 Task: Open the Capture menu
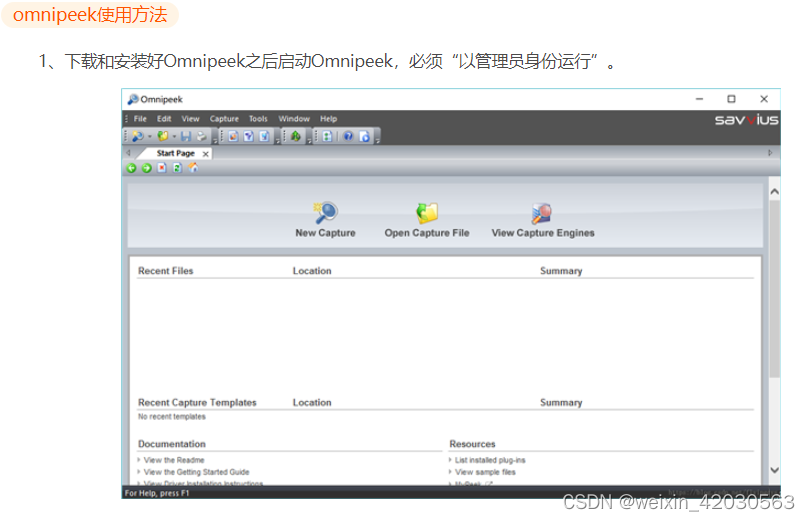pyautogui.click(x=224, y=118)
